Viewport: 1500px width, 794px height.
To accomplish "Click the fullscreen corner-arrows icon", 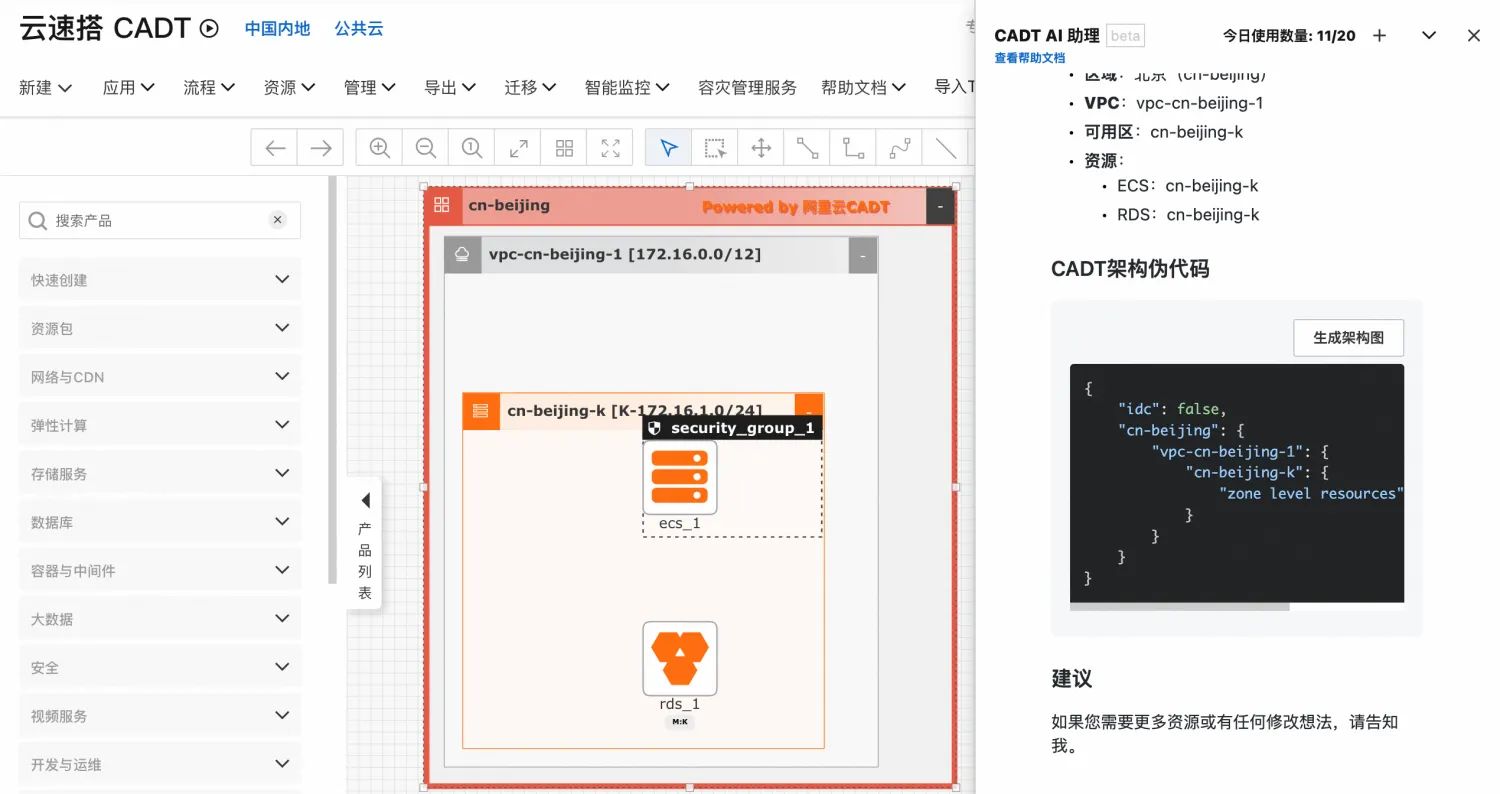I will tap(610, 148).
